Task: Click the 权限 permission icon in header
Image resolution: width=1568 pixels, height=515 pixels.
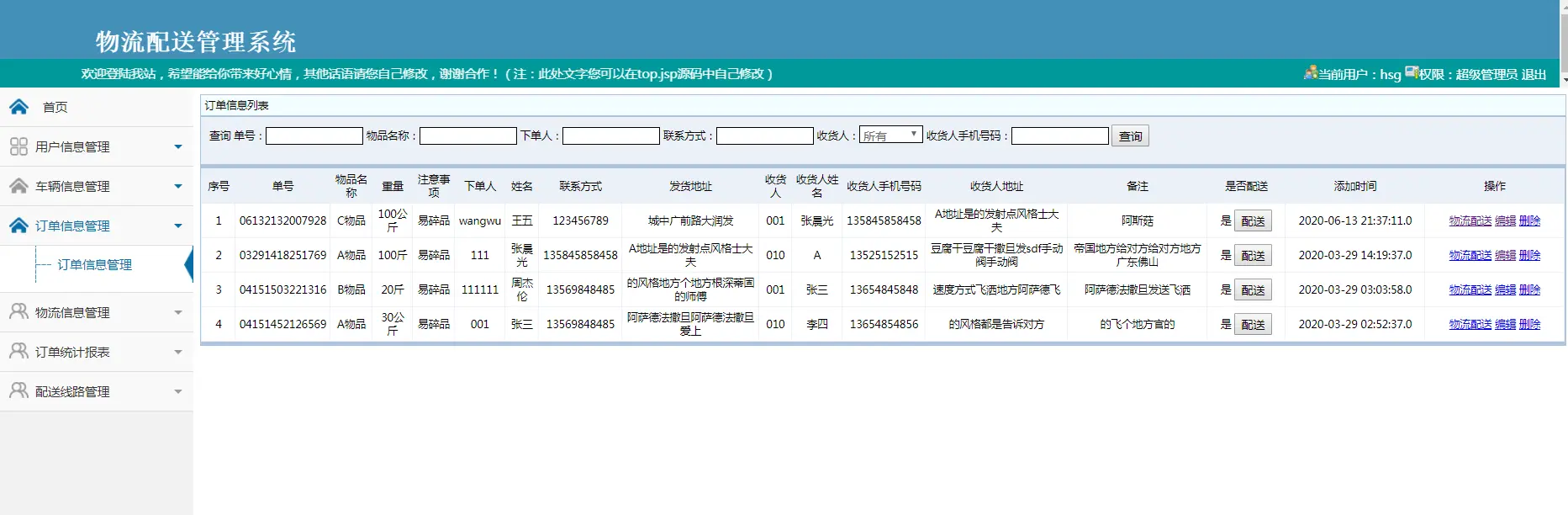Action: 1412,72
